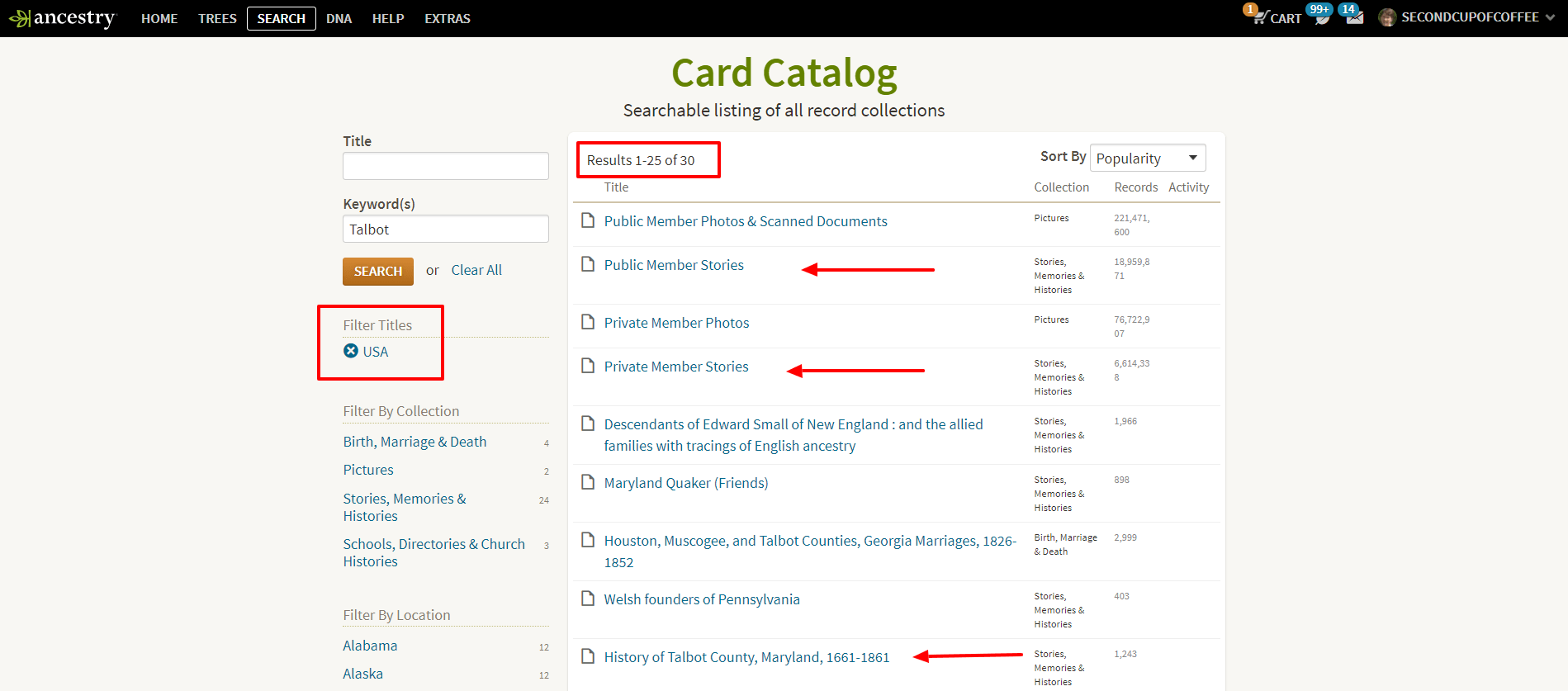
Task: Open the SEARCH menu
Action: point(282,18)
